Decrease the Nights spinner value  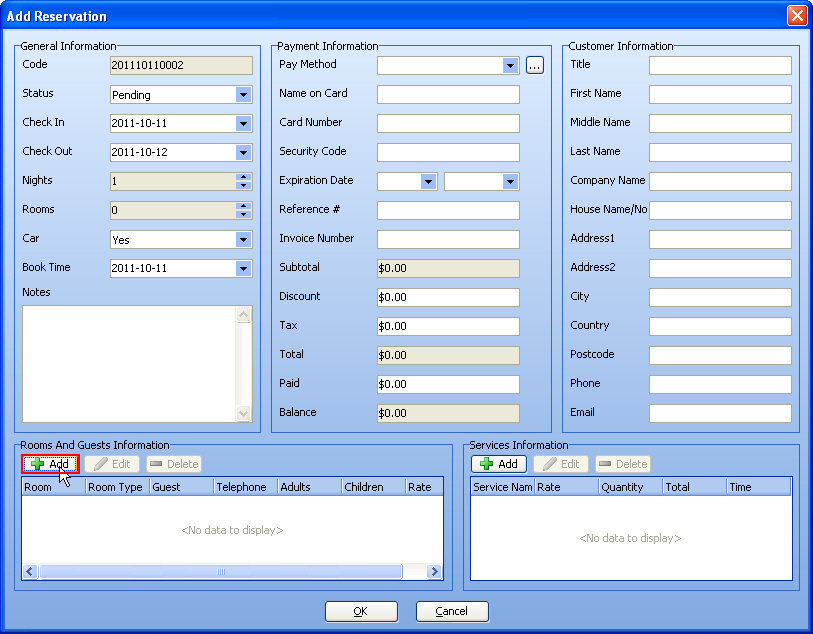tap(243, 185)
